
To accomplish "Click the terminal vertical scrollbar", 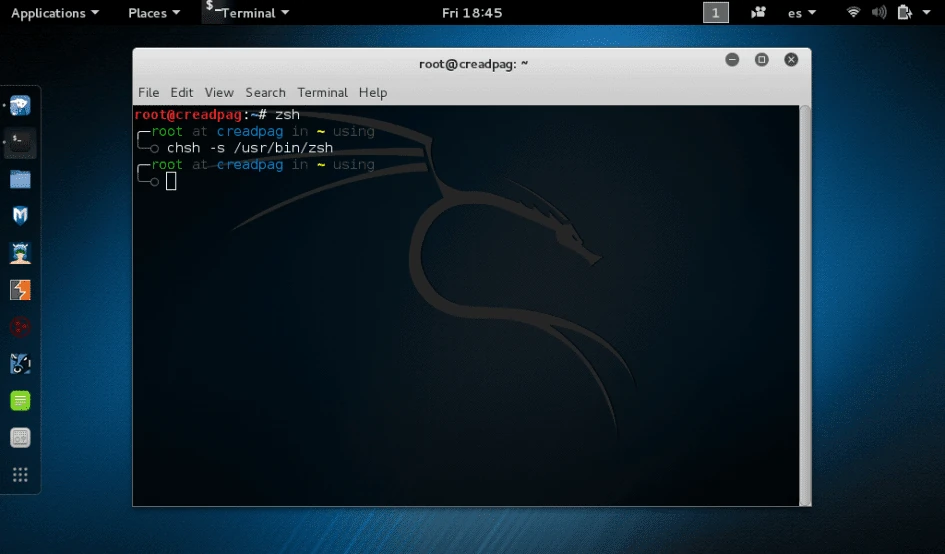I will click(x=805, y=306).
